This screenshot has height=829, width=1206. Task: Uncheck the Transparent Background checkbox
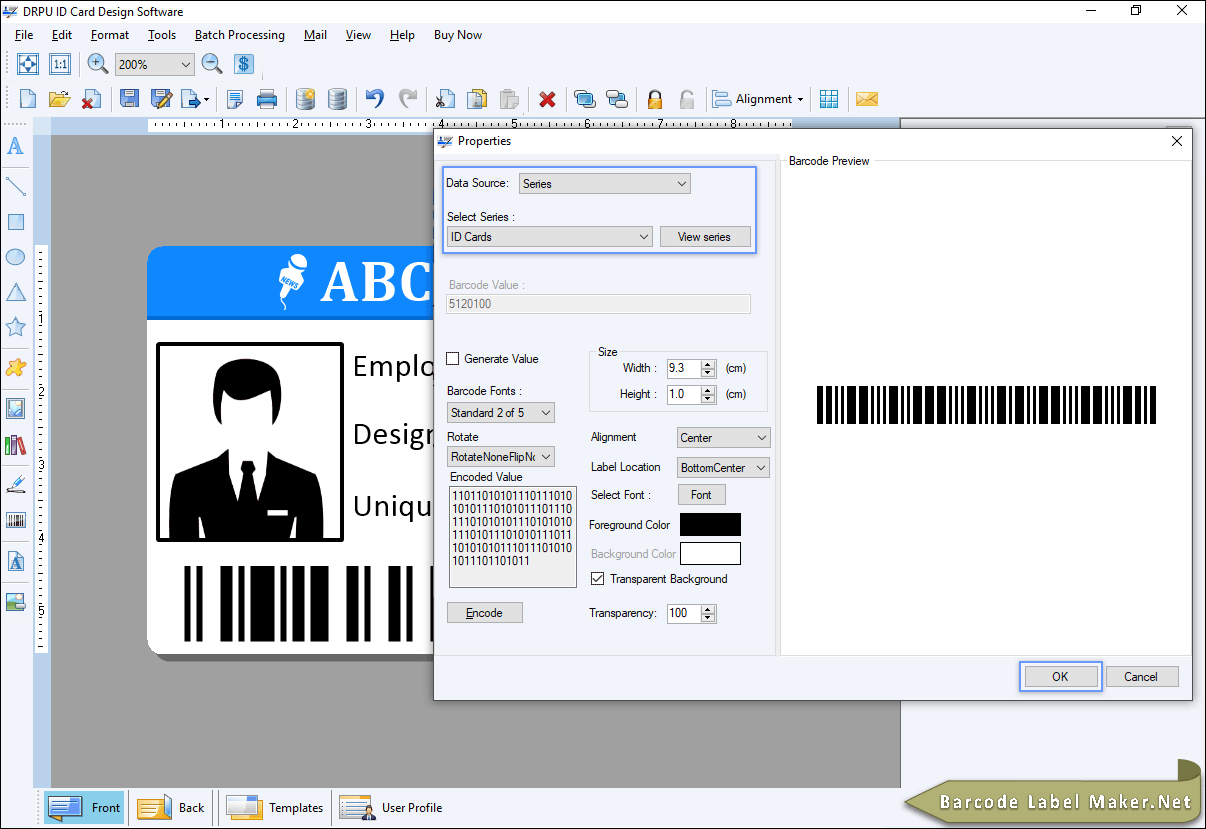coord(598,579)
